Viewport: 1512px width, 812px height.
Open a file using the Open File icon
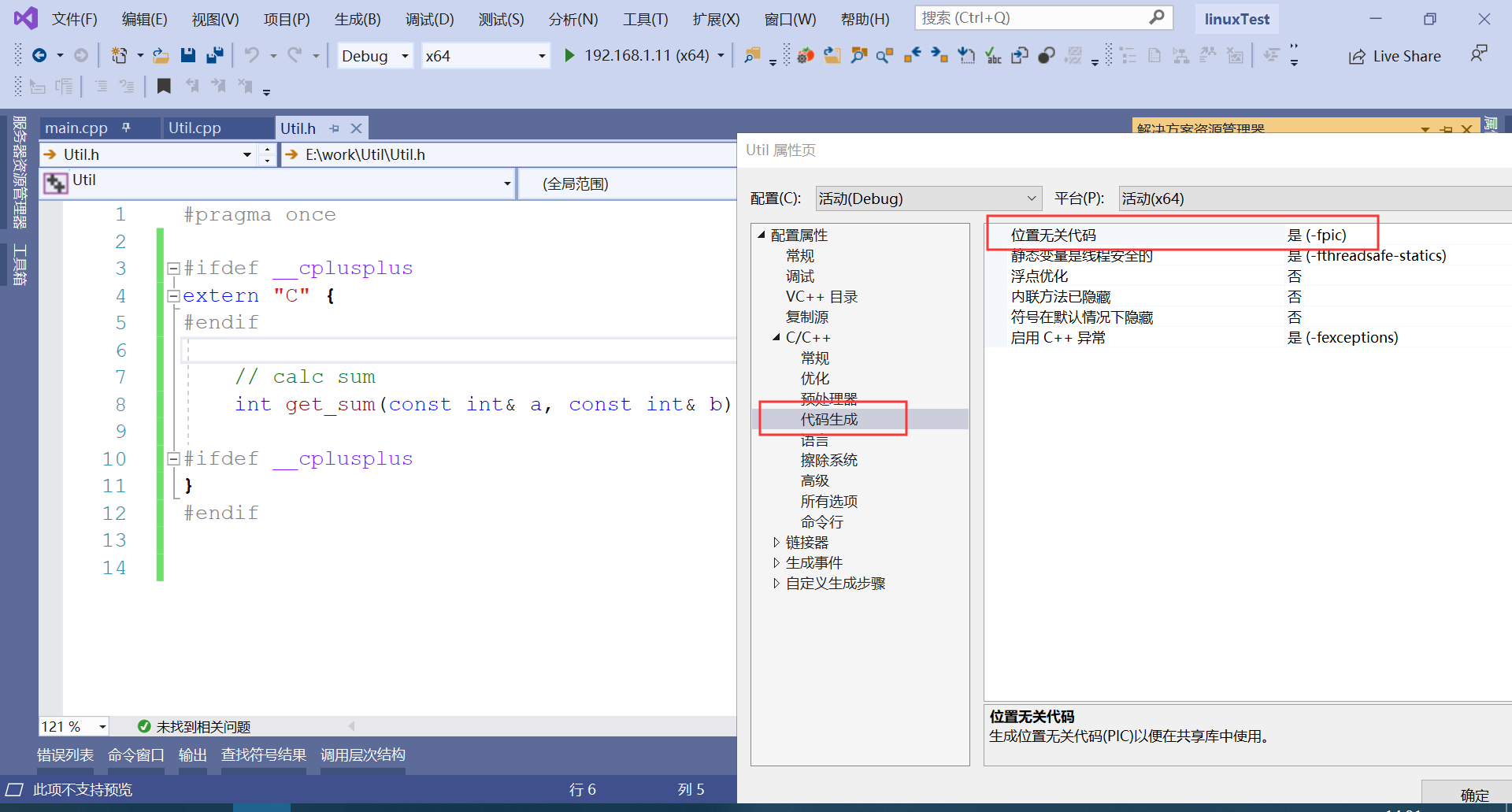[161, 55]
